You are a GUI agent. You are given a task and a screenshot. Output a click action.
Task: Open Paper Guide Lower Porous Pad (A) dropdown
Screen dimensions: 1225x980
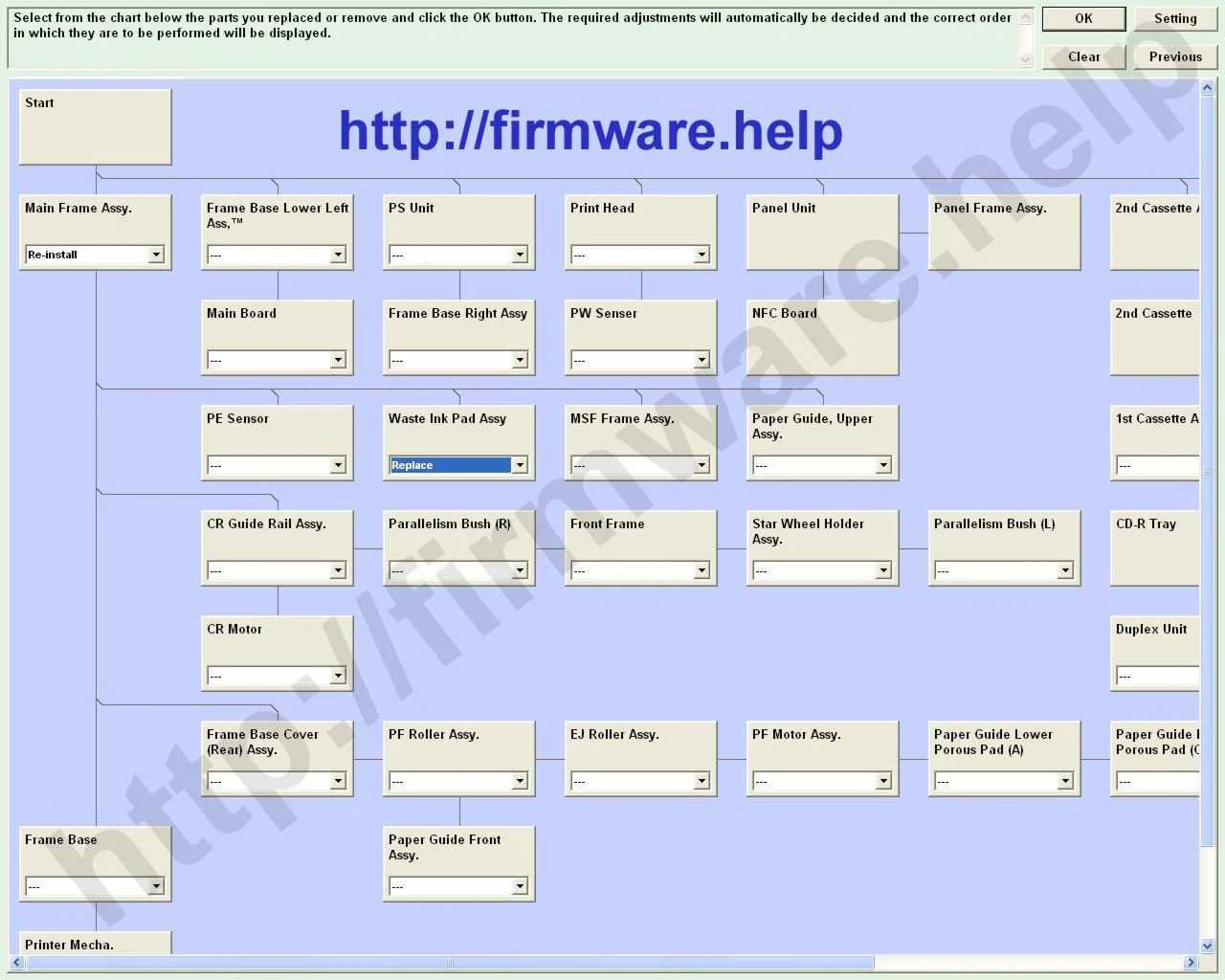point(1004,781)
